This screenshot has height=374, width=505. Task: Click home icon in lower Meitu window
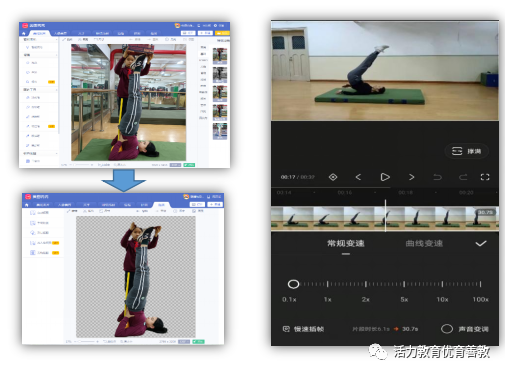coord(26,205)
